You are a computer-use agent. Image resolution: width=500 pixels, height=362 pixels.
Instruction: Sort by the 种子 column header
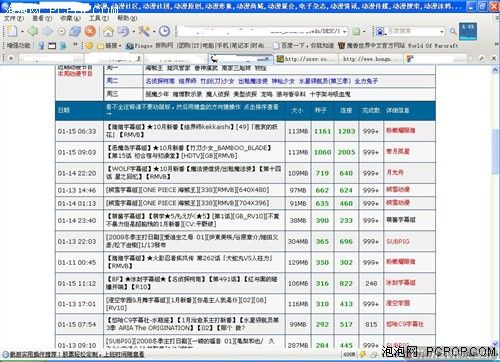(x=321, y=110)
